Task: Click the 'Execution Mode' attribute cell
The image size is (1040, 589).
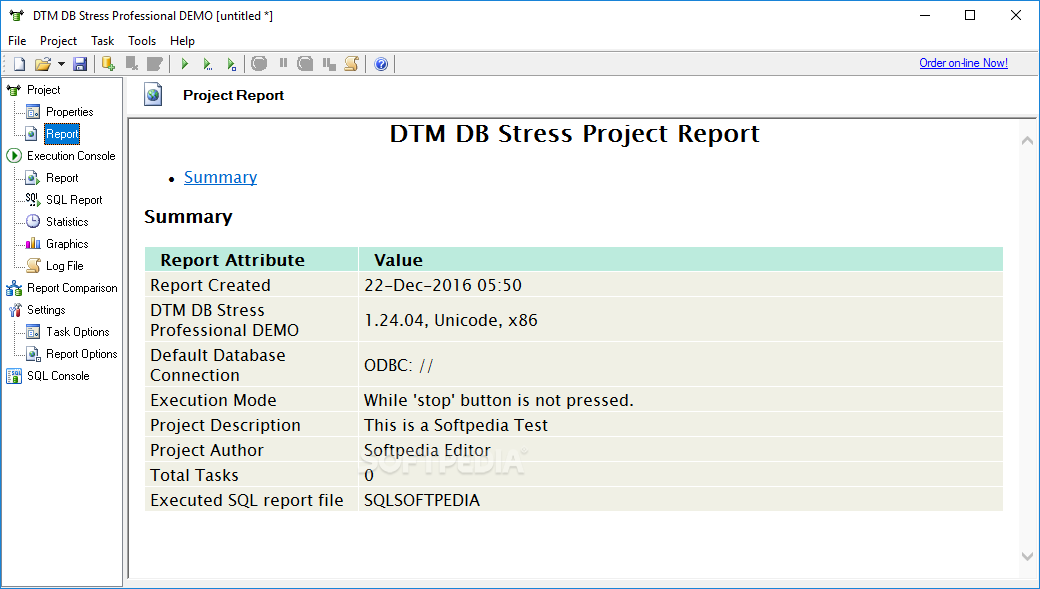Action: click(251, 400)
